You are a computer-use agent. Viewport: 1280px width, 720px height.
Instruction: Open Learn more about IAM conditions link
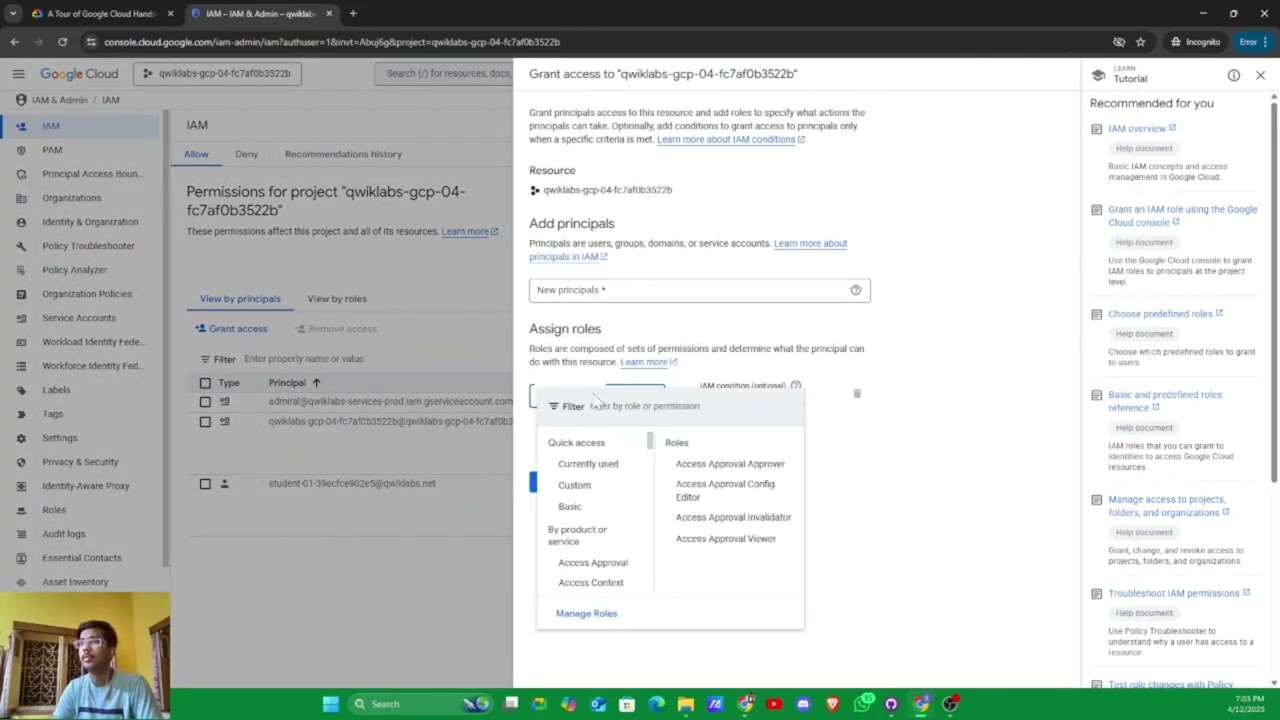(731, 139)
